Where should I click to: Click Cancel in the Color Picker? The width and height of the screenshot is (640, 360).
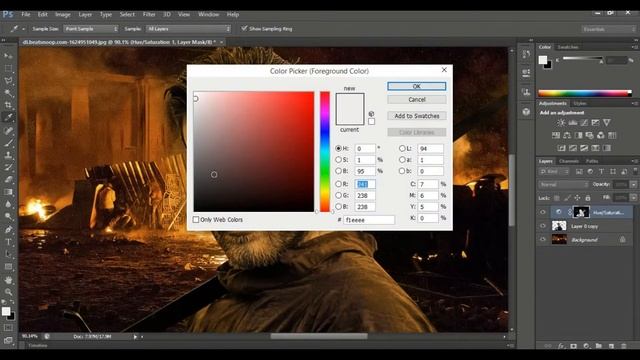click(417, 100)
